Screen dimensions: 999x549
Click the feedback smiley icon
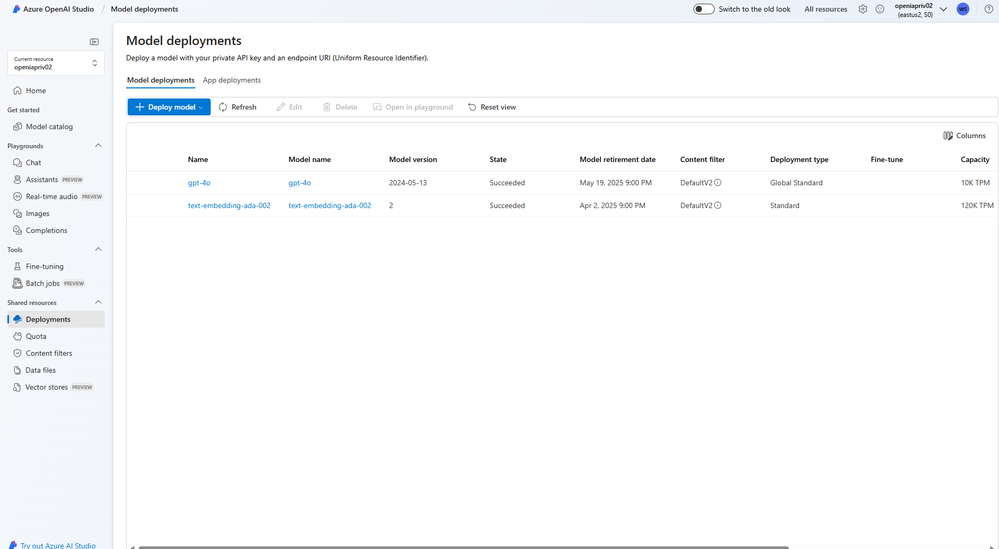[x=880, y=9]
